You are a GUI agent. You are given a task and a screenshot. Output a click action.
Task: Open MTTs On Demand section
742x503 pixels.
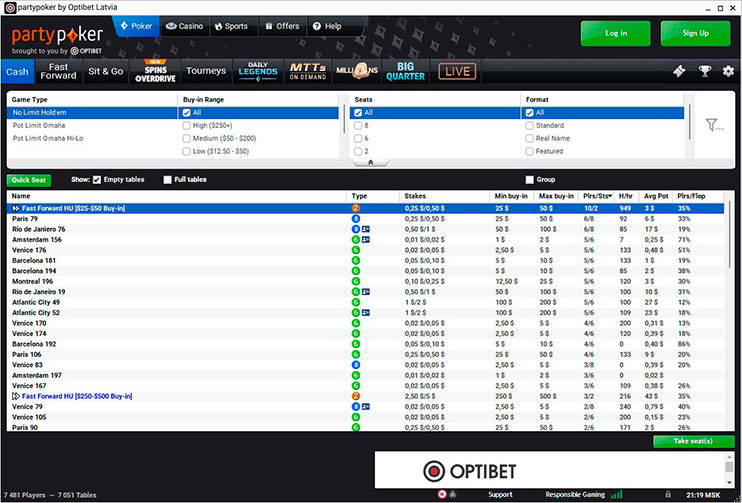point(307,71)
